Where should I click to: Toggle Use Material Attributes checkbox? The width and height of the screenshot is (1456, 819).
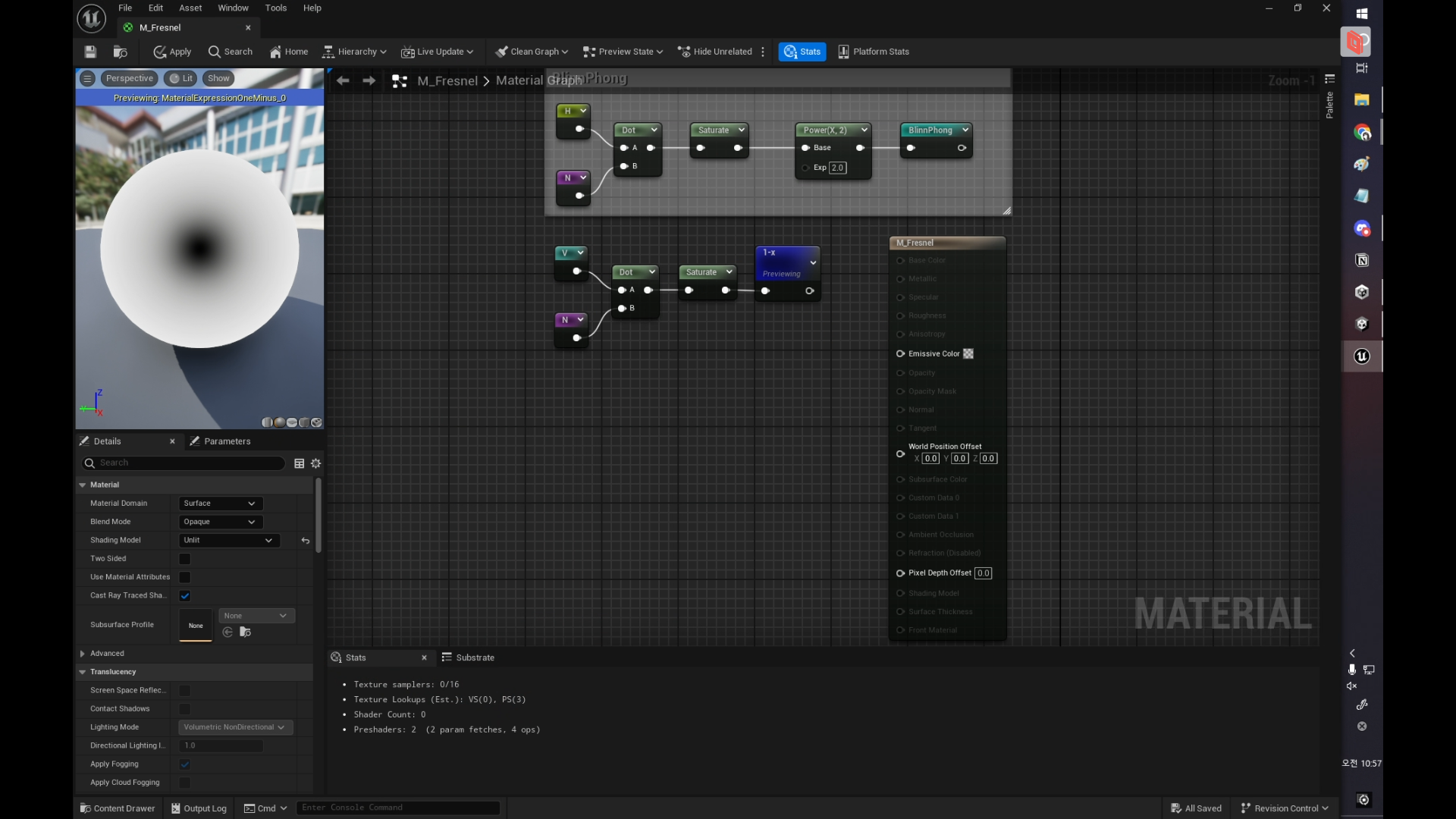[x=185, y=577]
